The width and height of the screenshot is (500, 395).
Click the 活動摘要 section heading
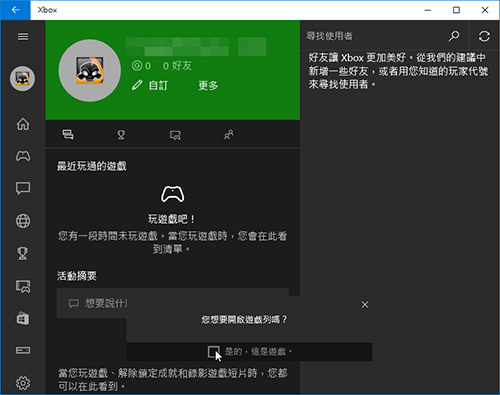(77, 276)
